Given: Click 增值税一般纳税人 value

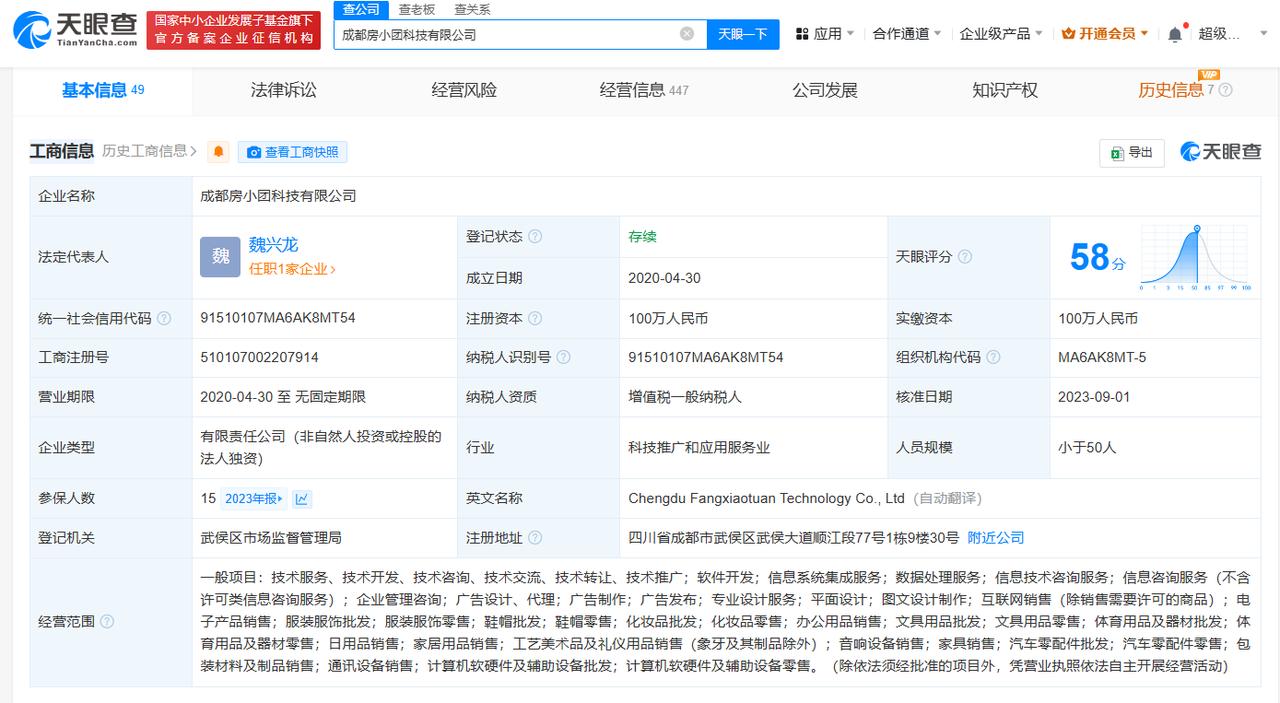Looking at the screenshot, I should (x=685, y=397).
